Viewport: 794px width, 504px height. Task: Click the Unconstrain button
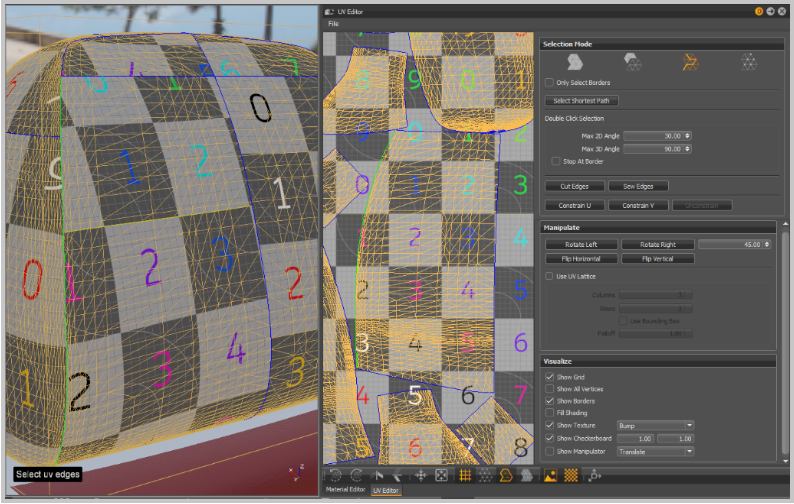pos(701,205)
